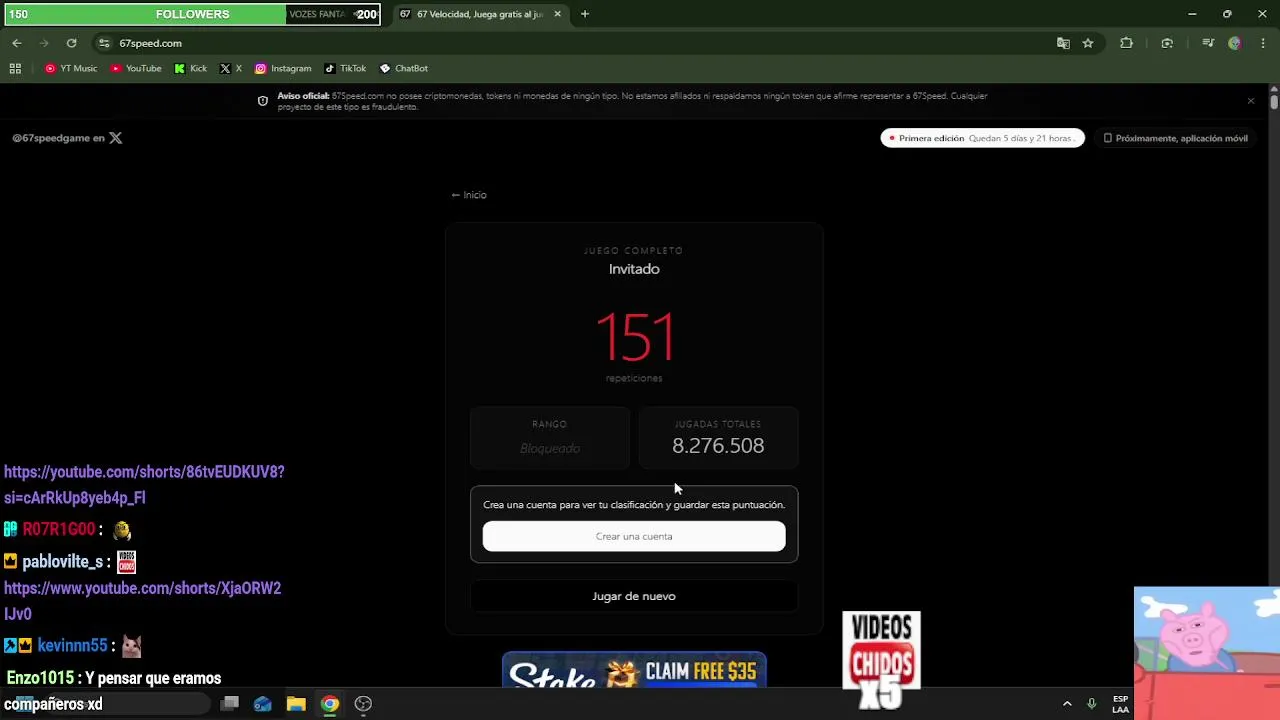The height and width of the screenshot is (720, 1280).
Task: Reload the 67speed.com page
Action: tap(71, 43)
